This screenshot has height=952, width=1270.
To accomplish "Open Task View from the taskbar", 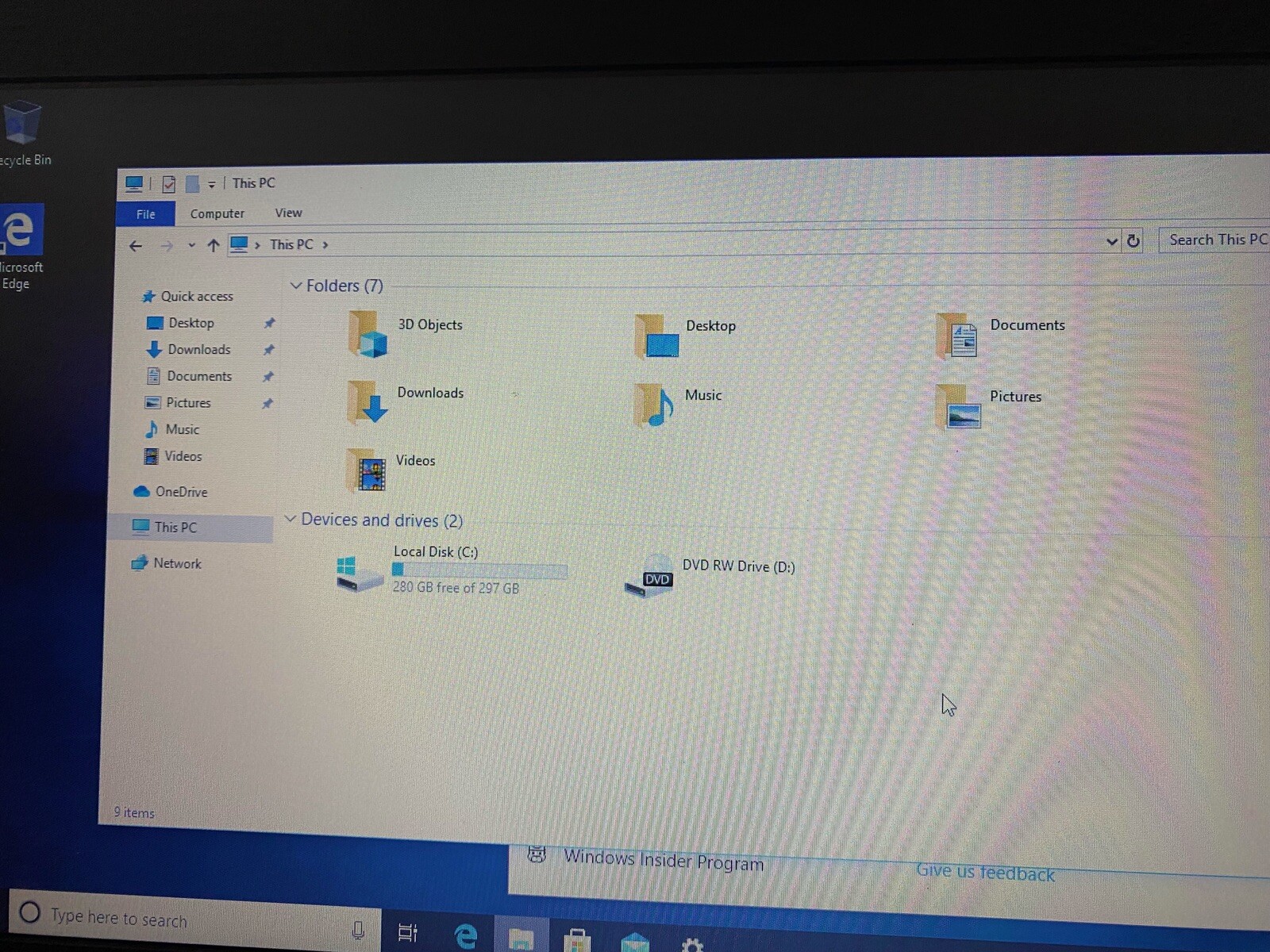I will [x=407, y=932].
